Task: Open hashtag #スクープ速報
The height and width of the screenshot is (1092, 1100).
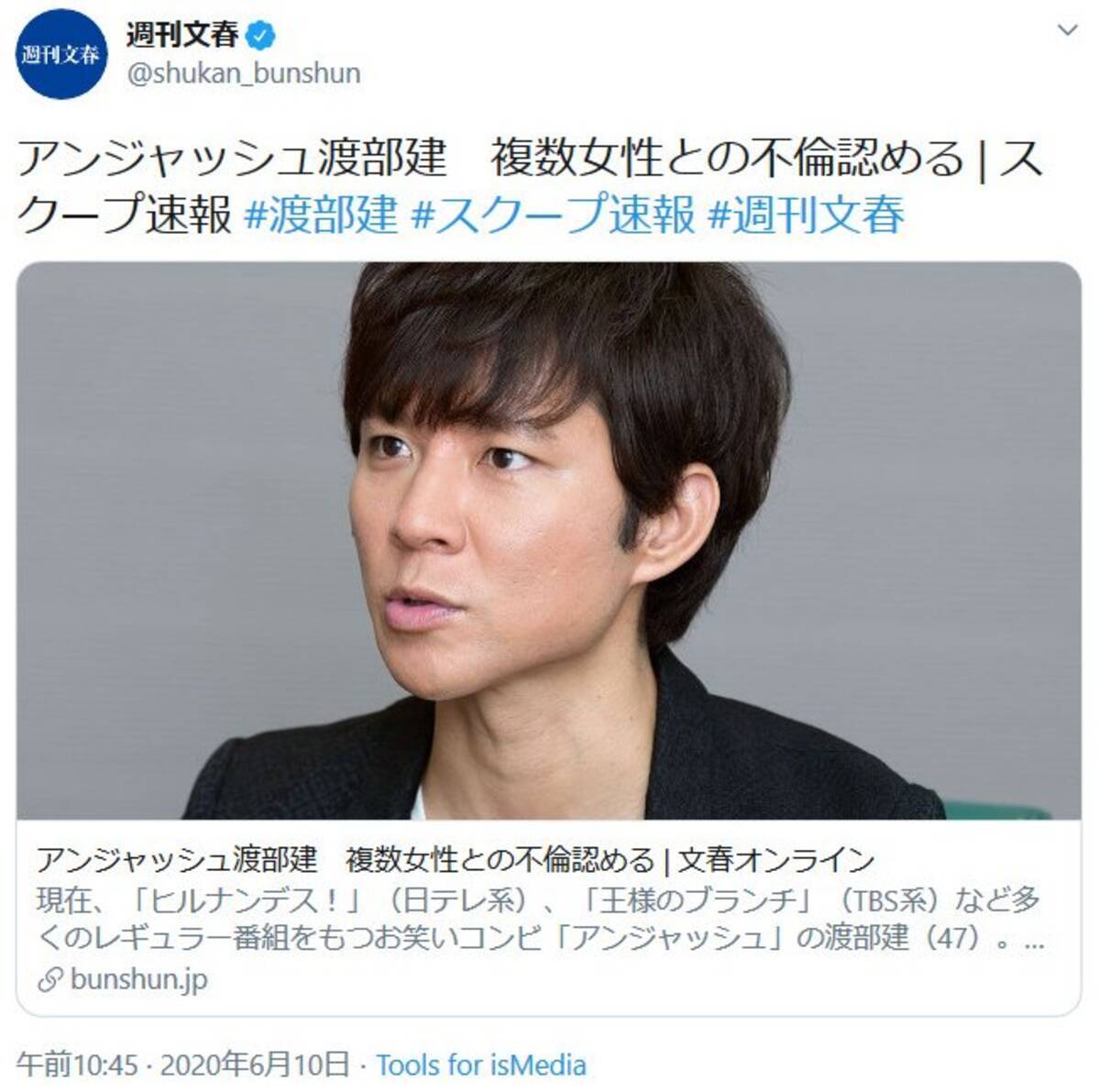Action: point(554,215)
